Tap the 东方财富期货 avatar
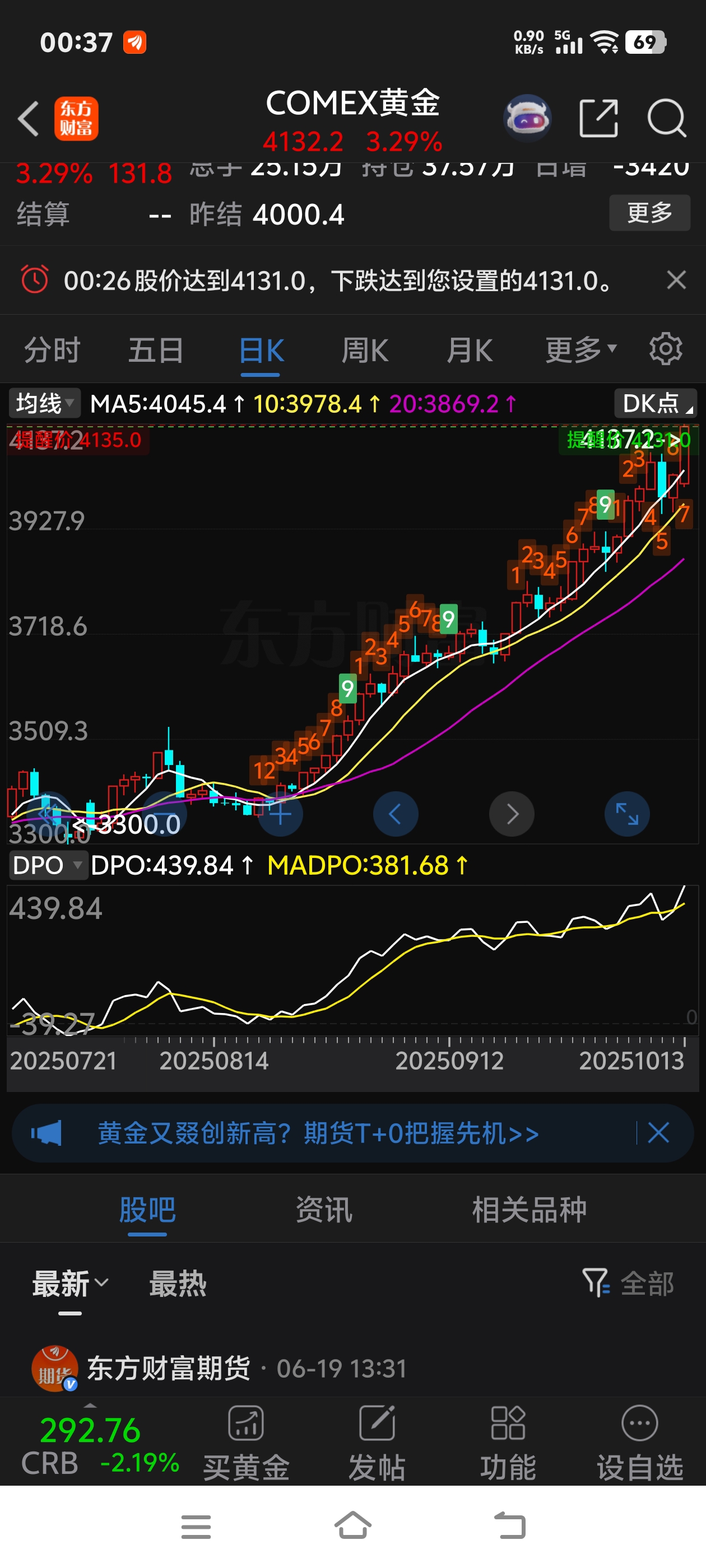This screenshot has width=706, height=1568. (55, 1368)
